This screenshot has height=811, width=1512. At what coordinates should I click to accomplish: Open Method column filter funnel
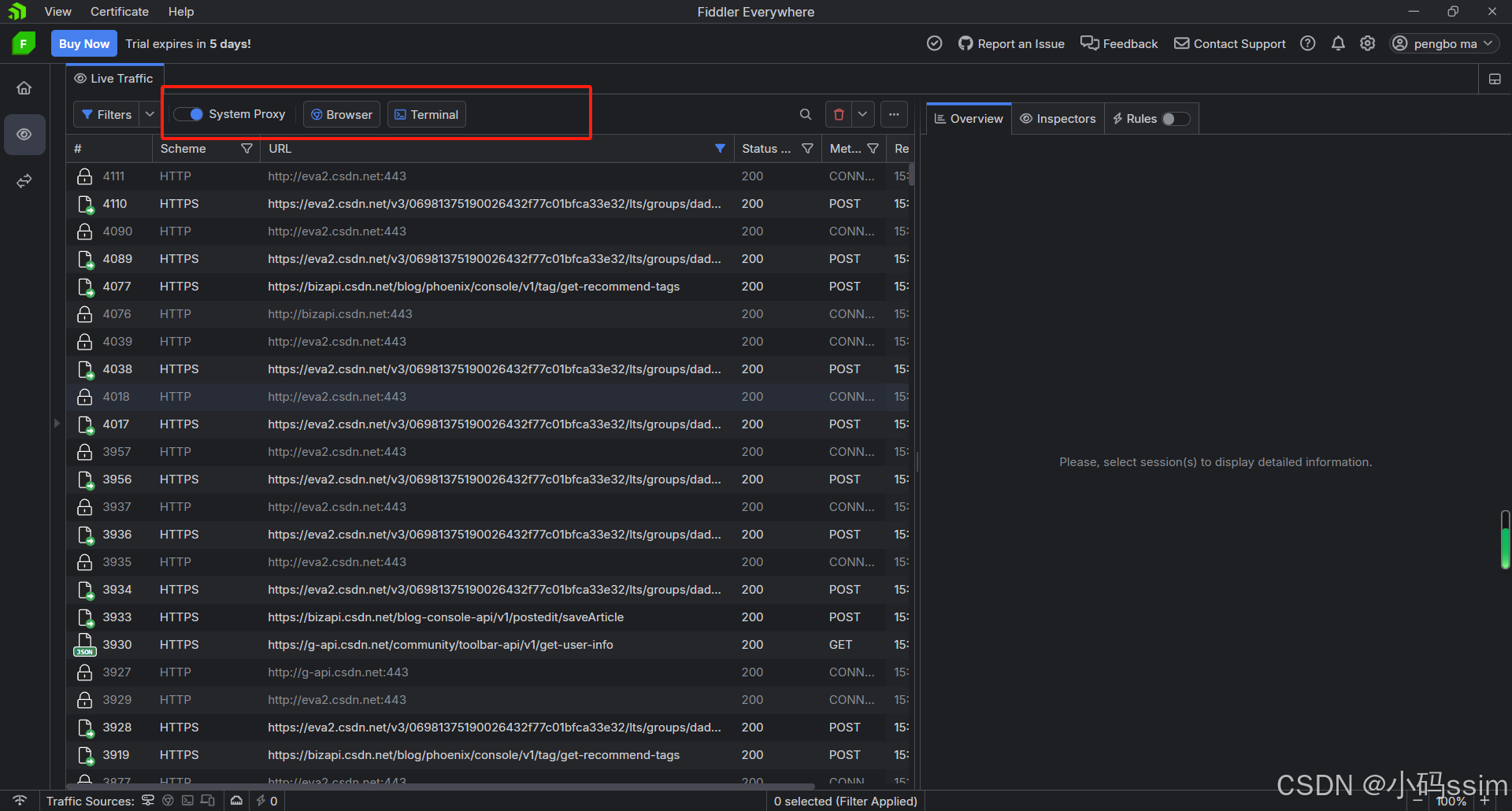pos(873,148)
